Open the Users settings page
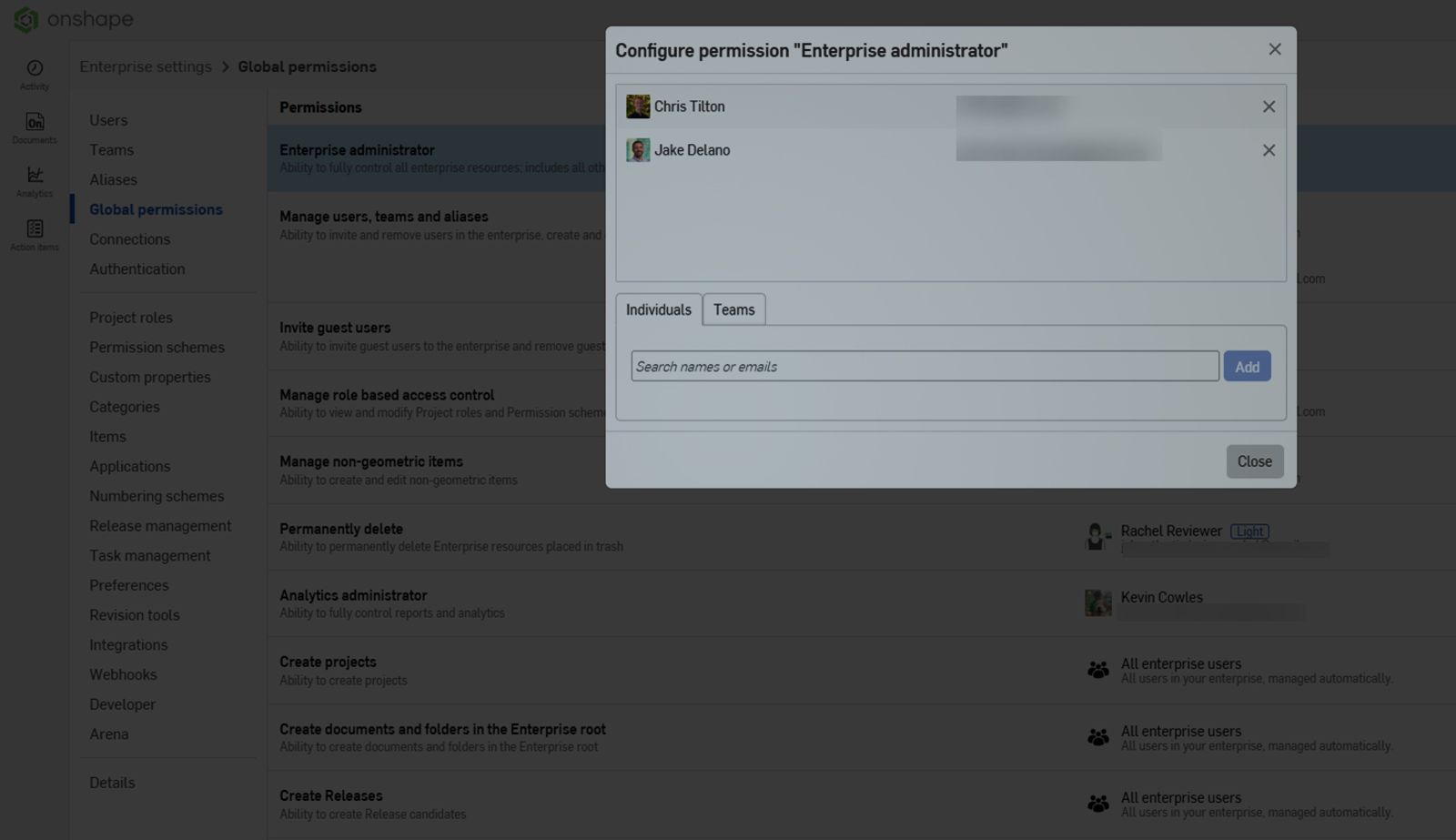This screenshot has width=1456, height=840. click(x=108, y=119)
